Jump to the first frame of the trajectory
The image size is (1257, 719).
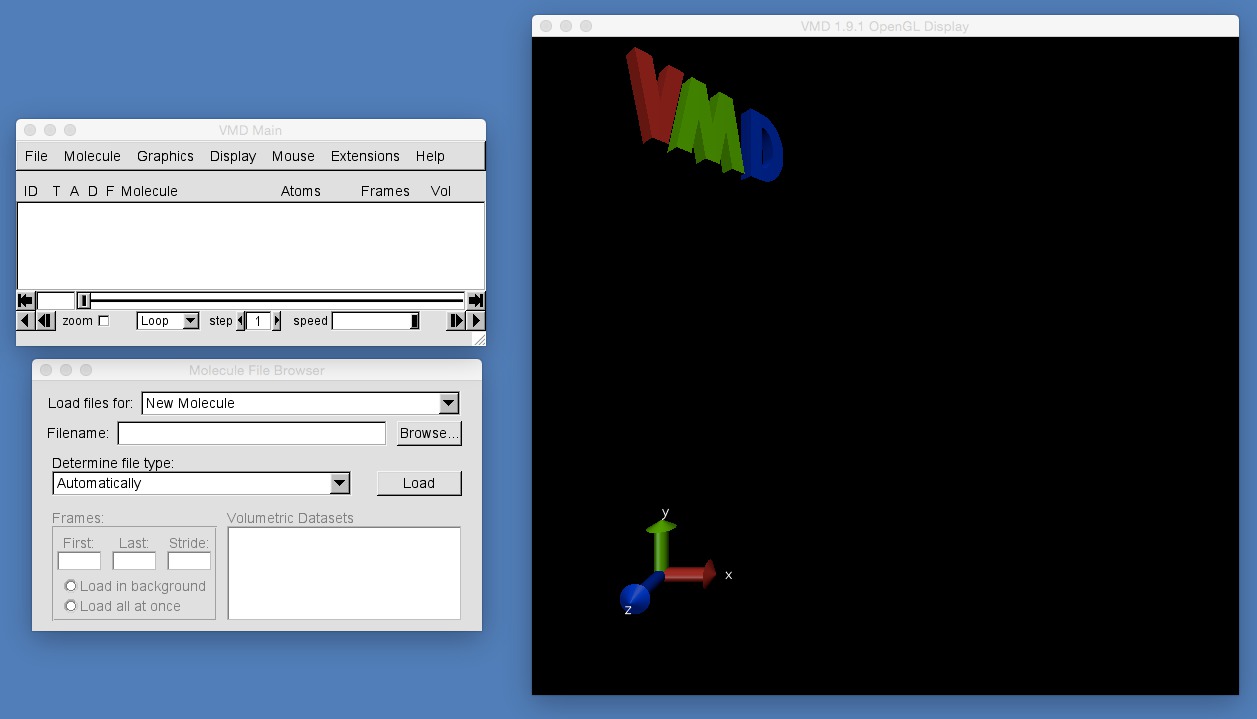(x=26, y=300)
